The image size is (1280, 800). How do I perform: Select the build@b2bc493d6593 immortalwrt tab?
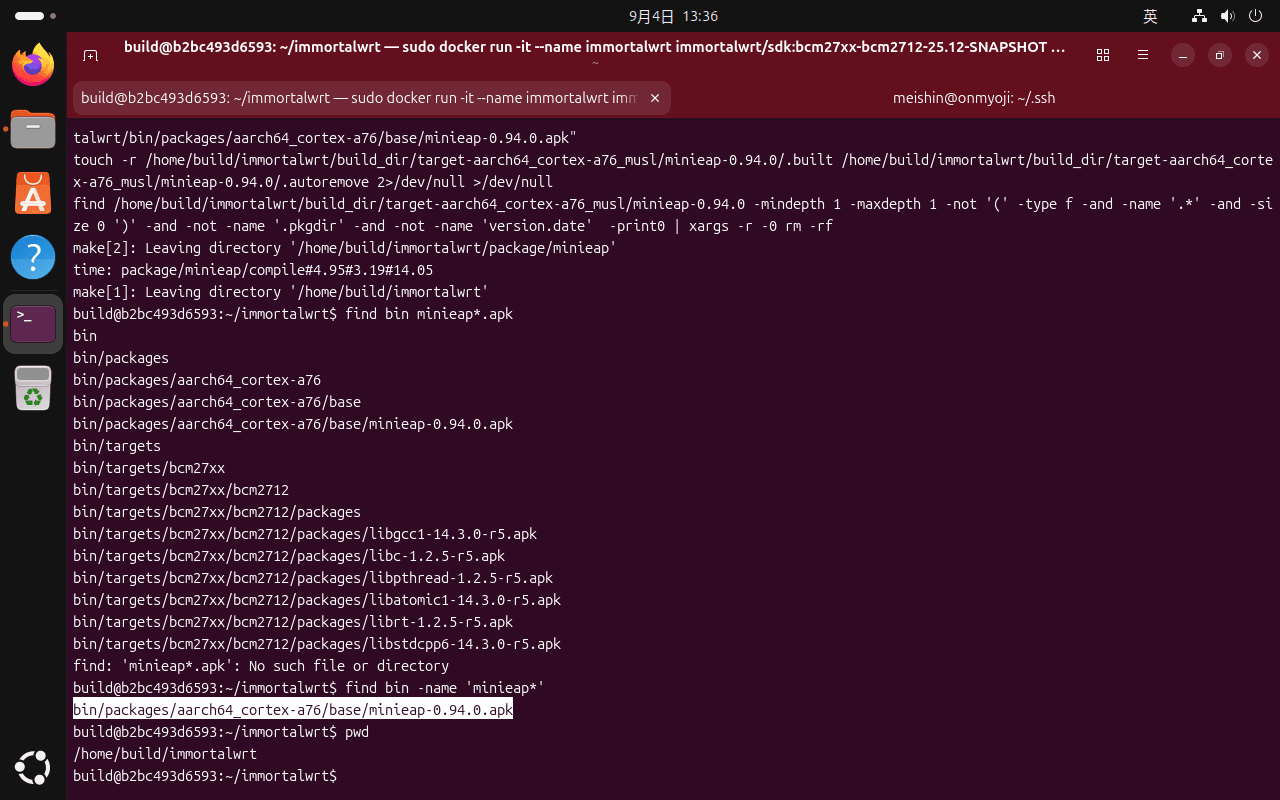[x=358, y=98]
